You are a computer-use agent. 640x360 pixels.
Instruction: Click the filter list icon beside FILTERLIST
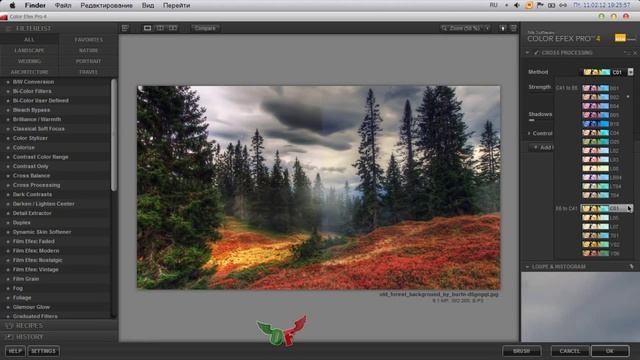tap(8, 29)
